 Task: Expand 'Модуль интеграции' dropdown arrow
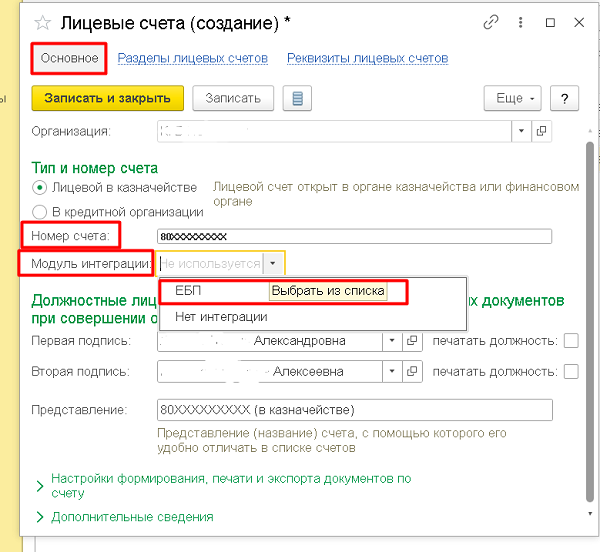point(273,264)
